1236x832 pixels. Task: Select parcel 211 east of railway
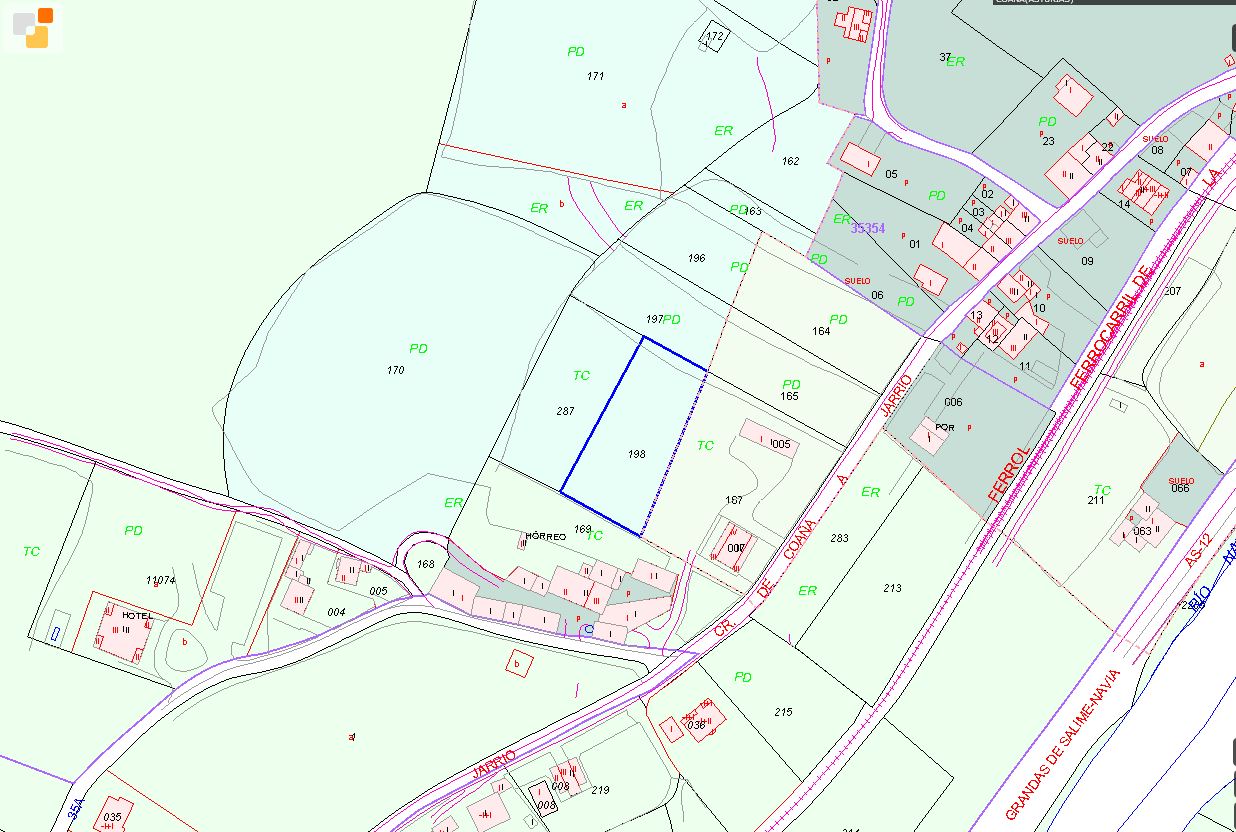point(1096,500)
